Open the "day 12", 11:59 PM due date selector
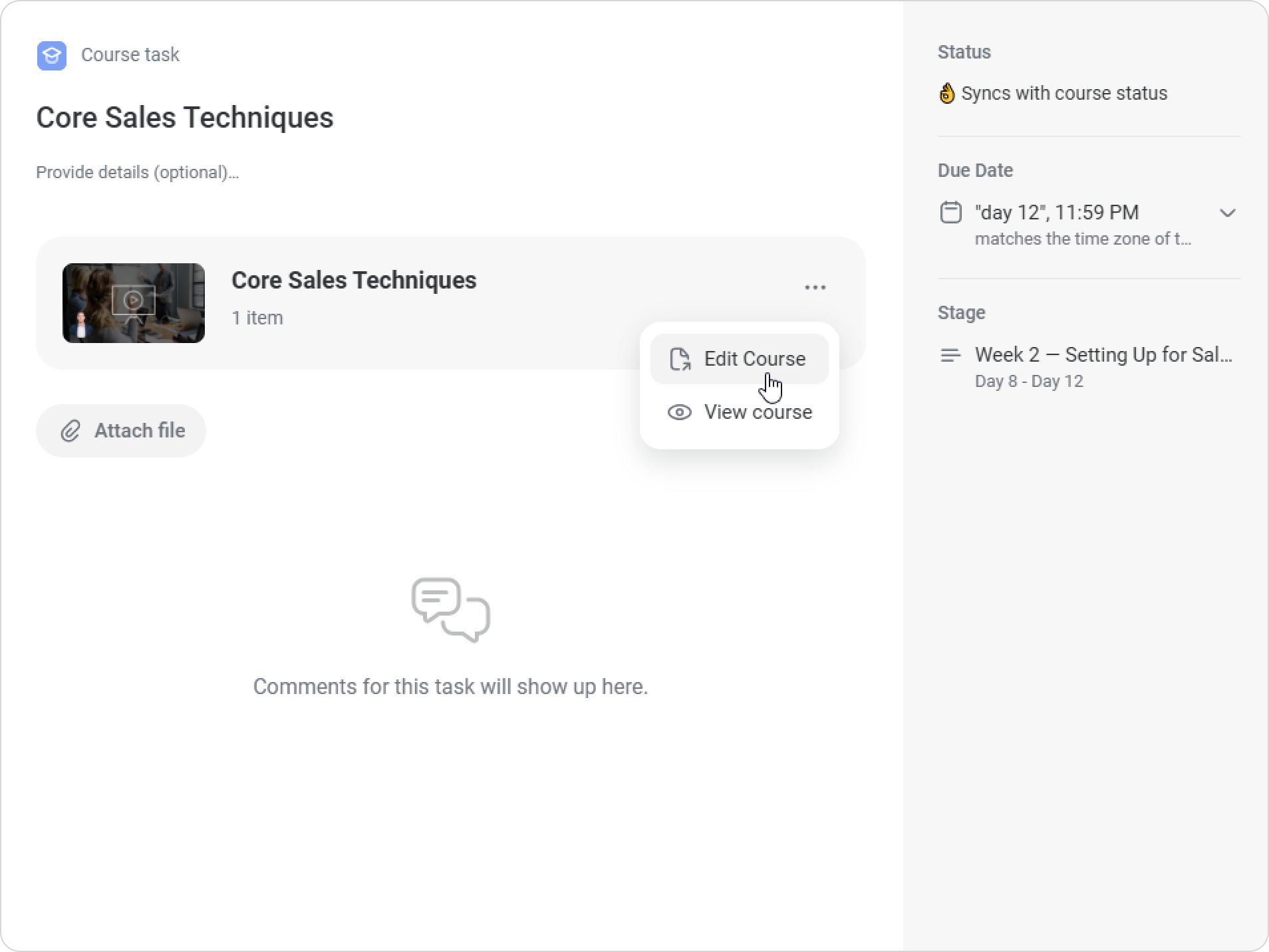1269x952 pixels. pos(1056,213)
